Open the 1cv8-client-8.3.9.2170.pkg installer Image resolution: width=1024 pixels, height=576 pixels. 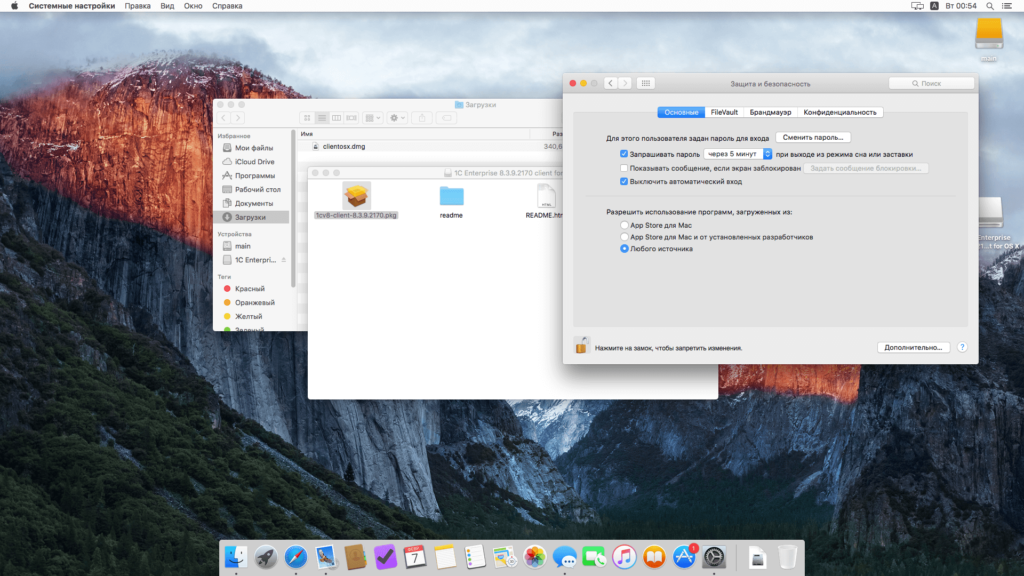[x=356, y=196]
